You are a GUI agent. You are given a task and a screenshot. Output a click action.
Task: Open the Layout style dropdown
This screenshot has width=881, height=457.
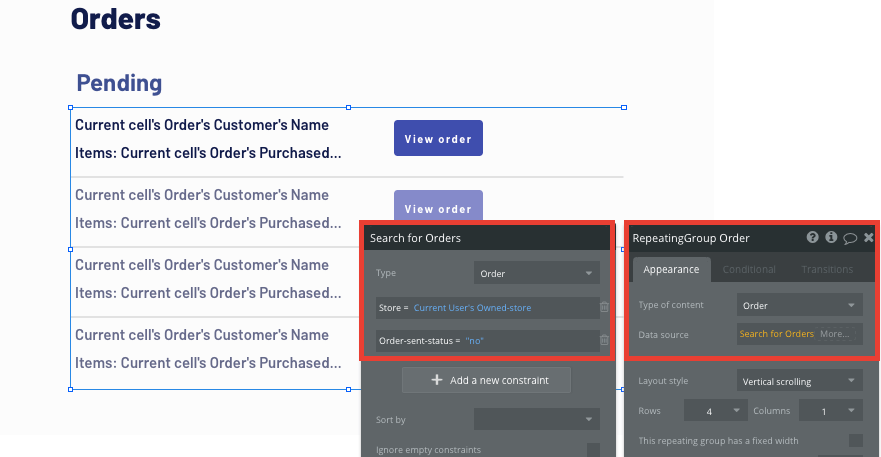800,381
